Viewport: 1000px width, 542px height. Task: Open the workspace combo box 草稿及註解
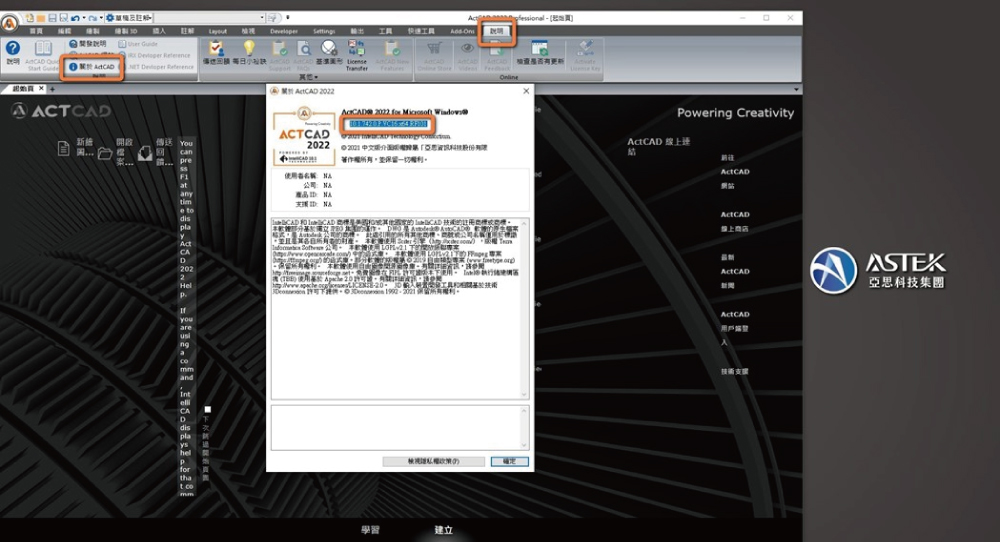[129, 18]
